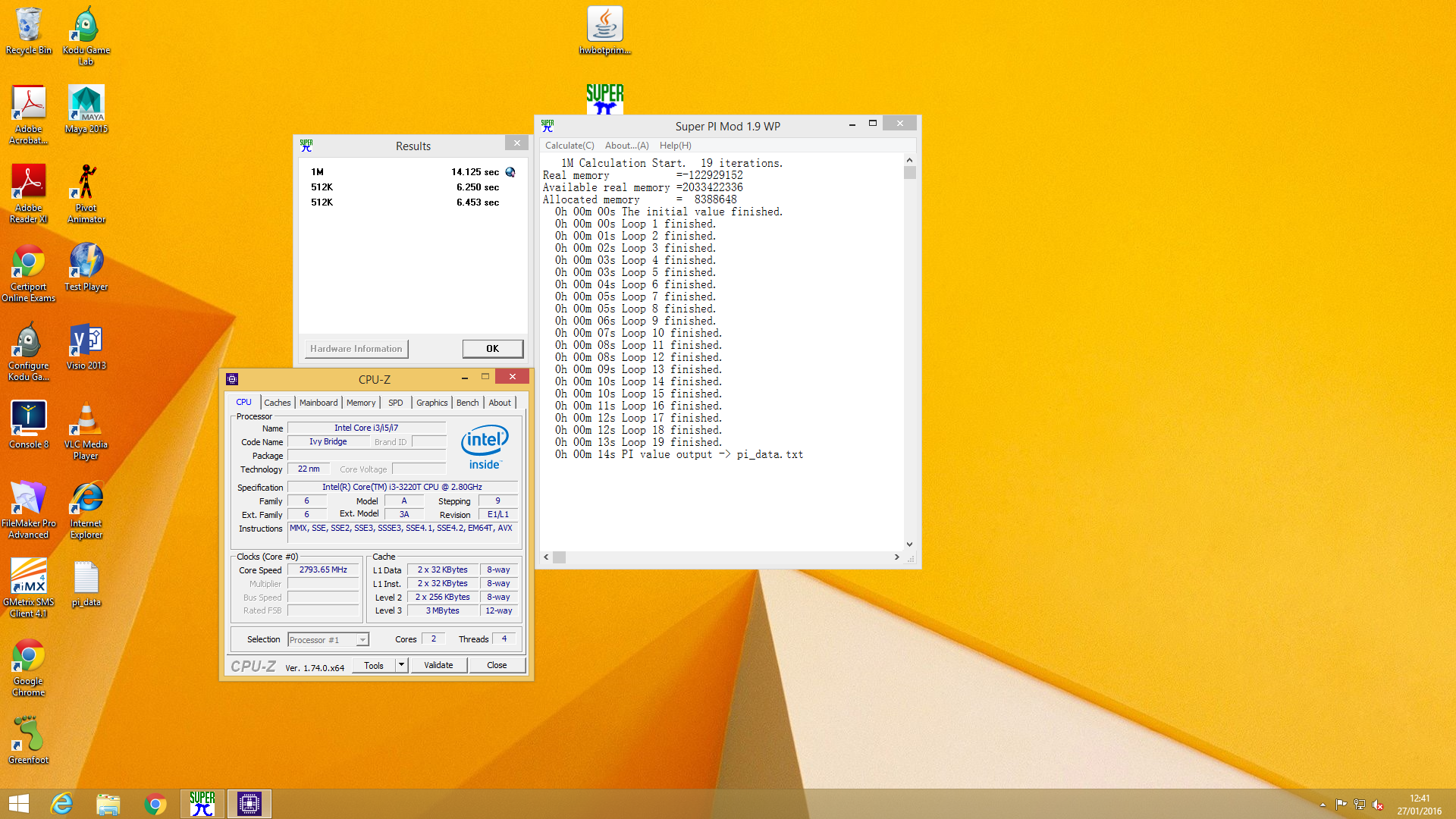The image size is (1456, 819).
Task: Open Chrome from the taskbar
Action: click(x=155, y=804)
